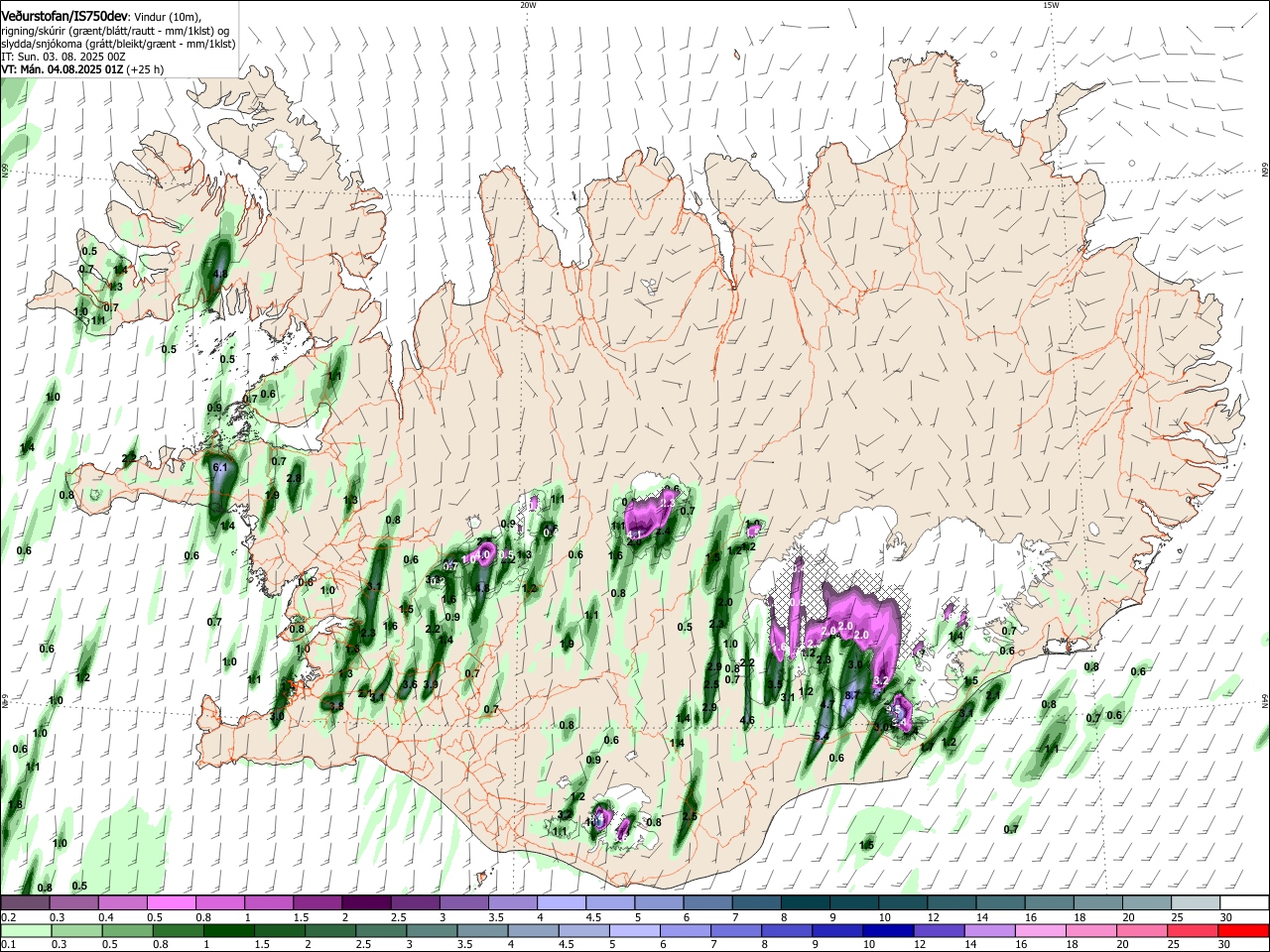Viewport: 1270px width, 952px height.
Task: Click the 'IT: Sun. 03. 08. 2025 00Z' line
Action: click(x=63, y=57)
